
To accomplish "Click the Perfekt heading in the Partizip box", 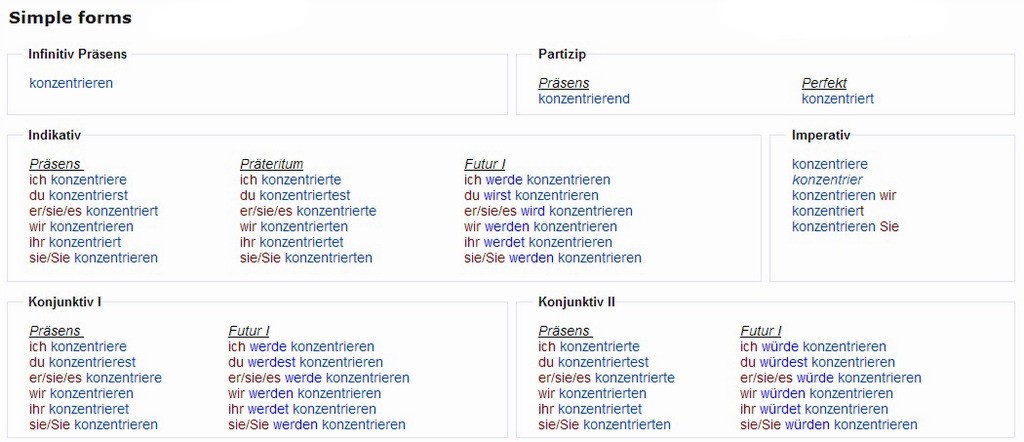I will pyautogui.click(x=824, y=83).
